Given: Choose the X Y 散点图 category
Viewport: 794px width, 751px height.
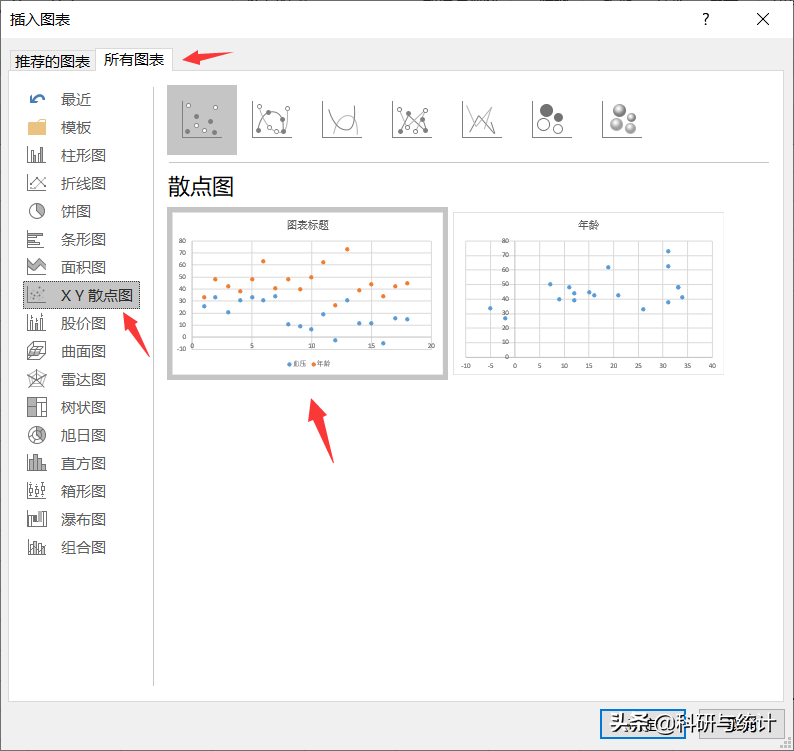Looking at the screenshot, I should [x=82, y=295].
